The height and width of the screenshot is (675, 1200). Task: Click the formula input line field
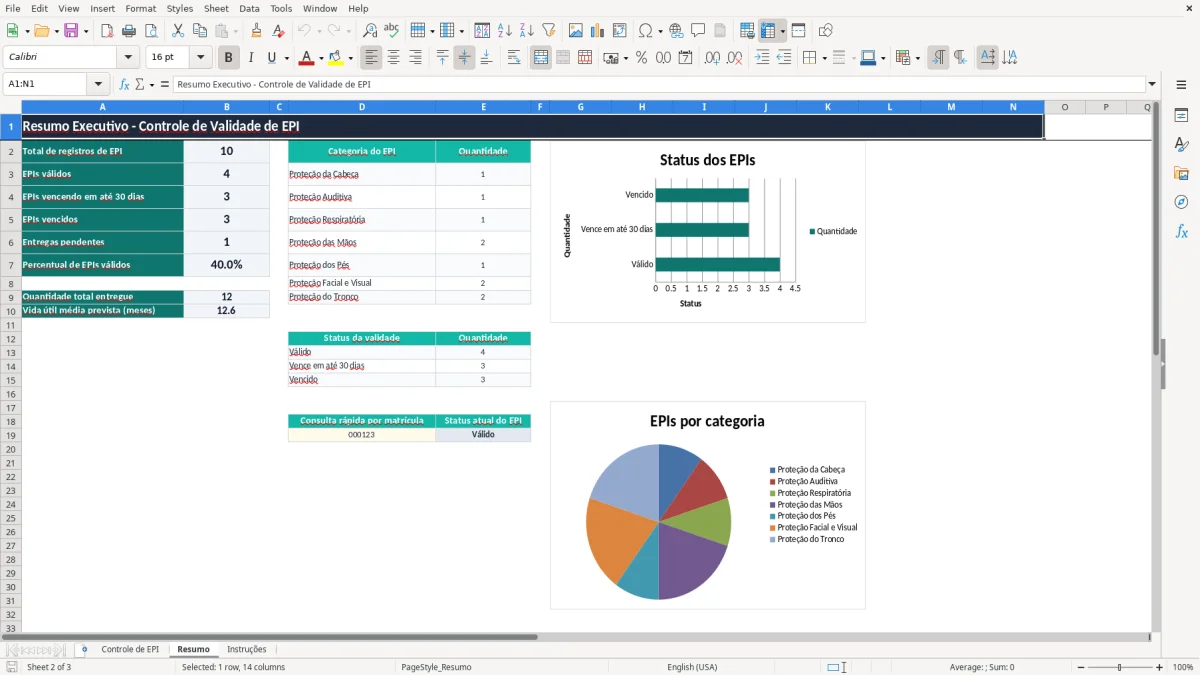coord(659,84)
